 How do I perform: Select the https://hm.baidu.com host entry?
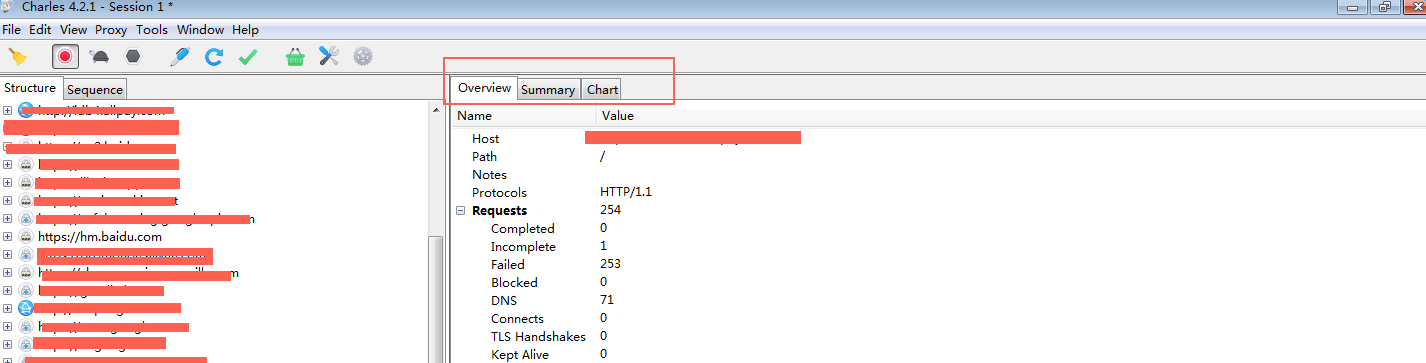pyautogui.click(x=100, y=237)
